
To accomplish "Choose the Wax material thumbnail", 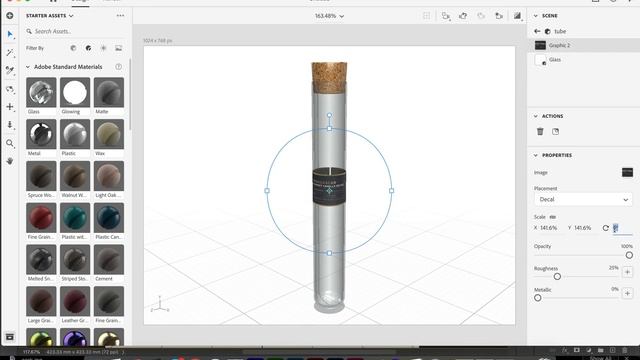I will pyautogui.click(x=109, y=134).
